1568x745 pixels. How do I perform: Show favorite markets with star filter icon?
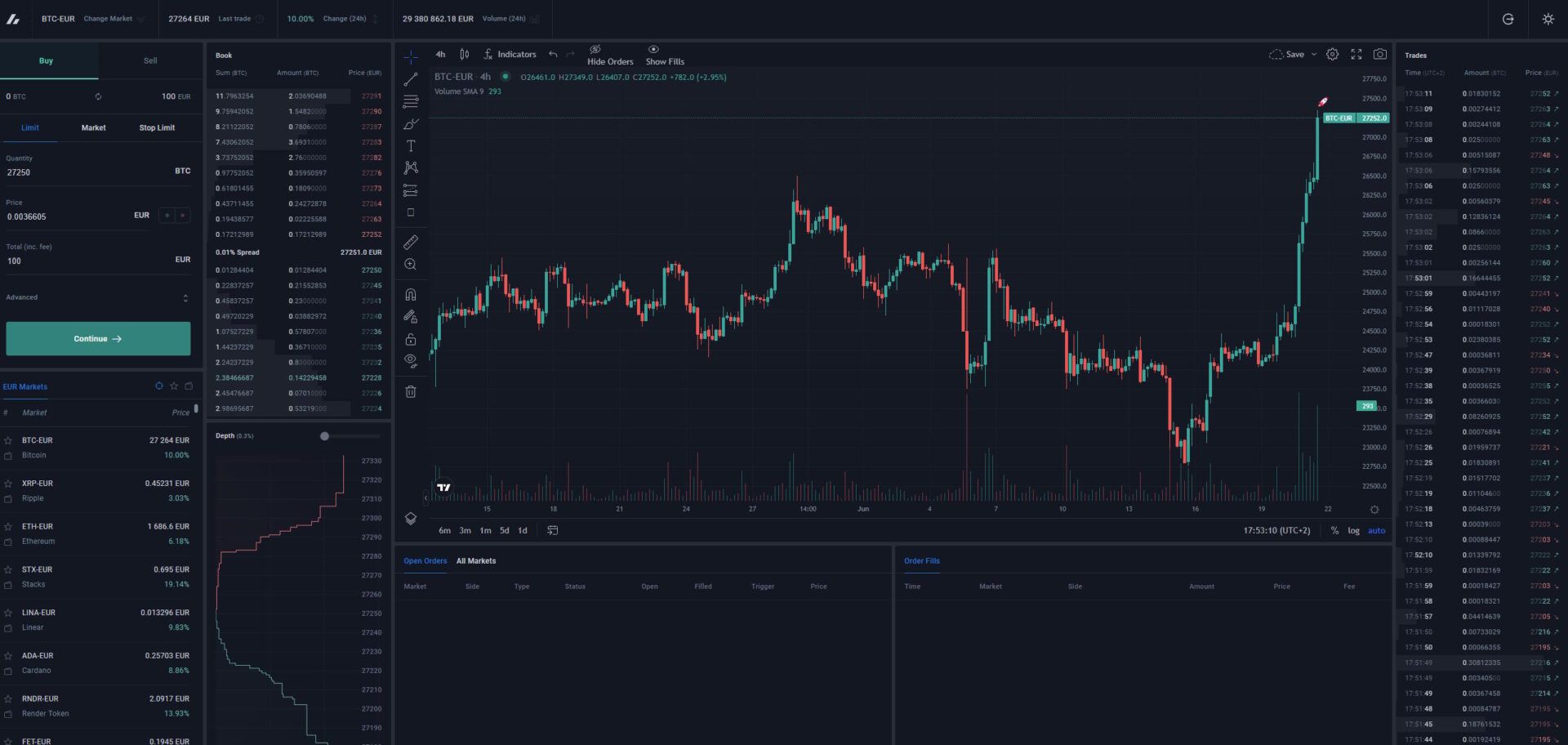pyautogui.click(x=174, y=386)
